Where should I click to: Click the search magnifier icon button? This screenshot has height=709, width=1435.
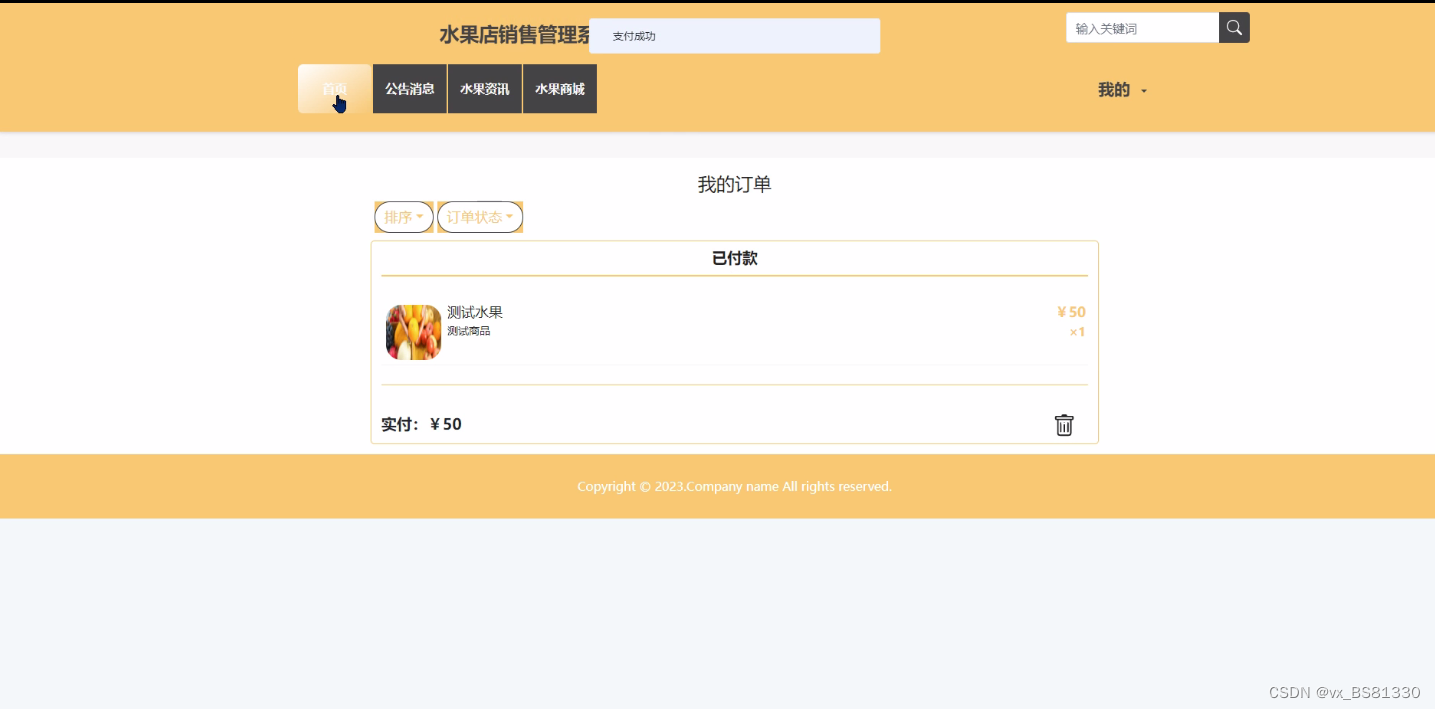(1234, 28)
